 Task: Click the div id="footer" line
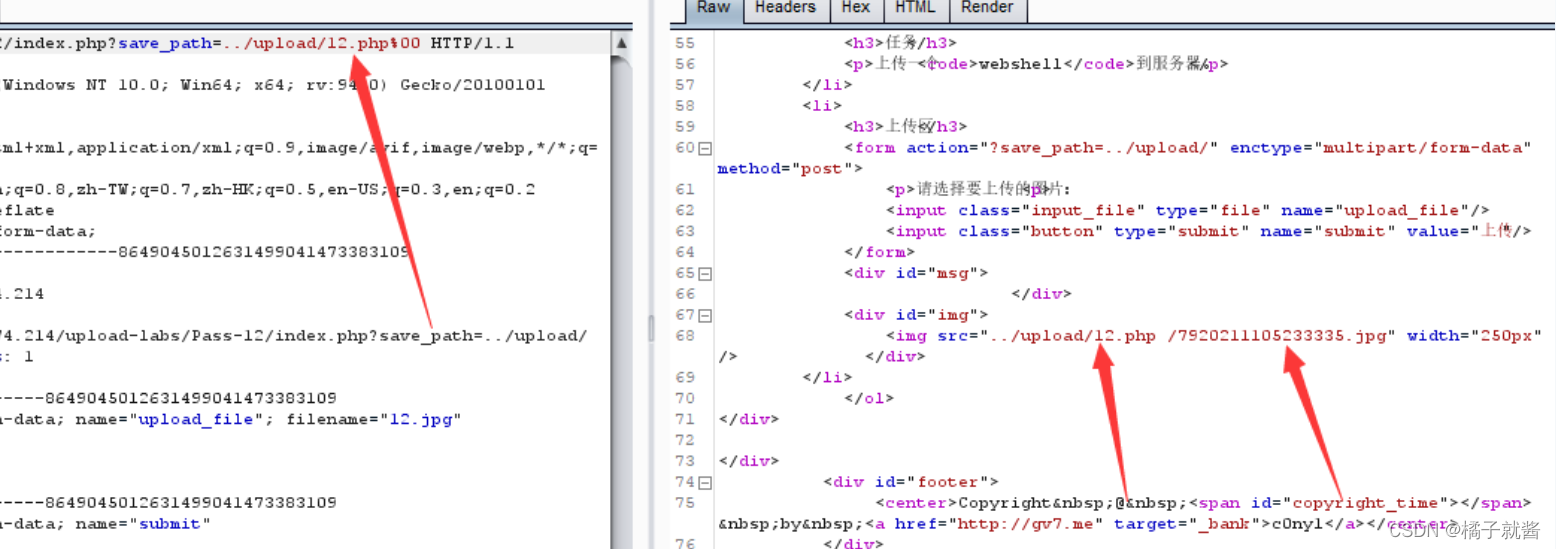pyautogui.click(x=911, y=482)
